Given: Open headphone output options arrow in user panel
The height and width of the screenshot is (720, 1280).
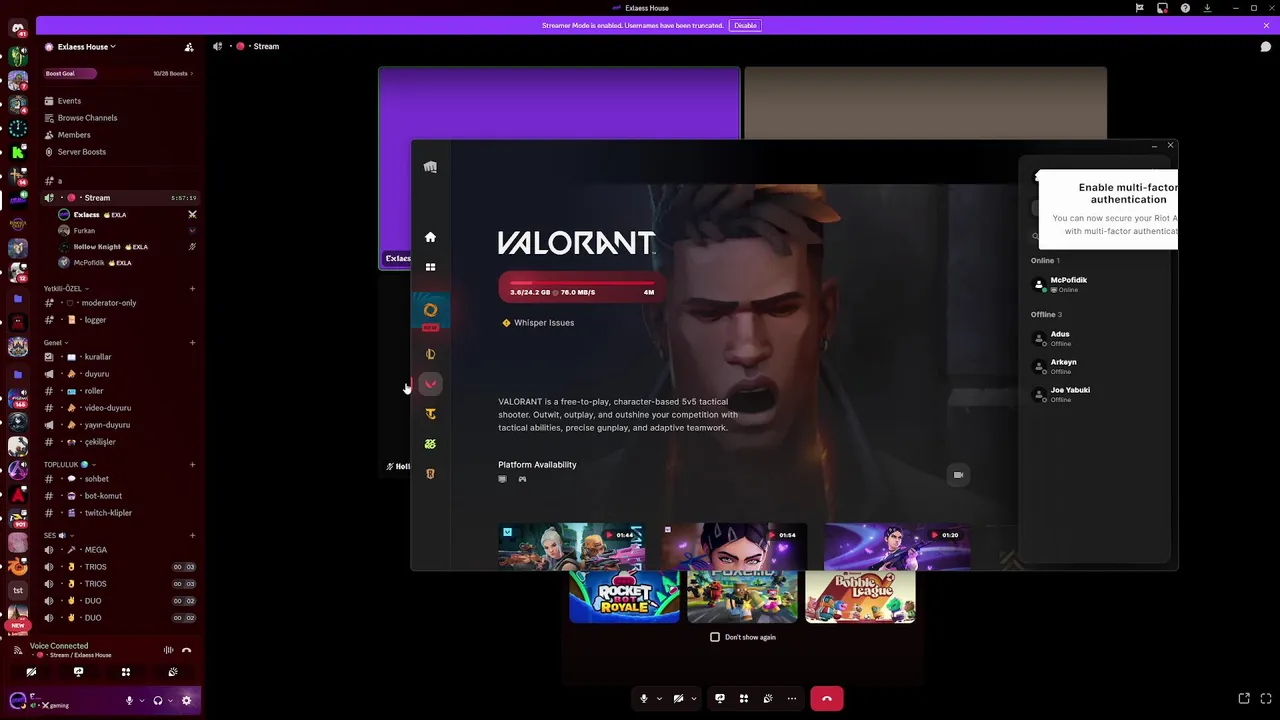Looking at the screenshot, I should point(171,700).
